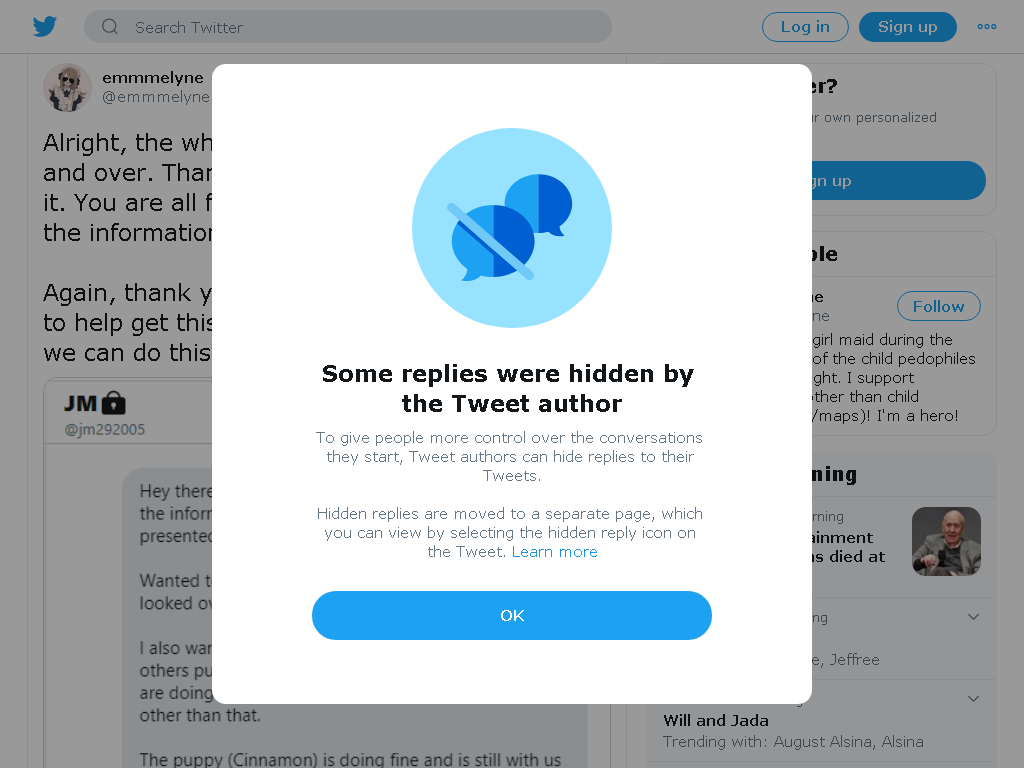
Task: Open the Learn more link
Action: pos(554,552)
